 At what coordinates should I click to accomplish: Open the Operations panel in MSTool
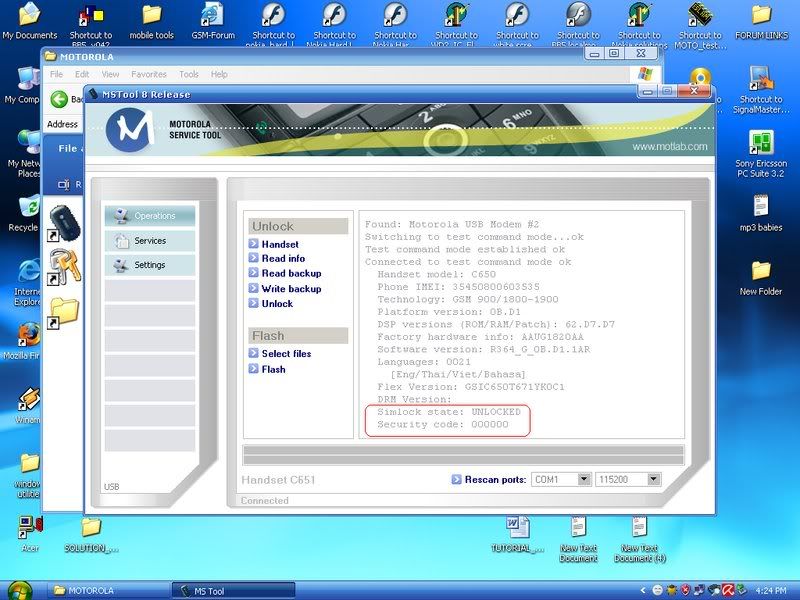[x=149, y=216]
